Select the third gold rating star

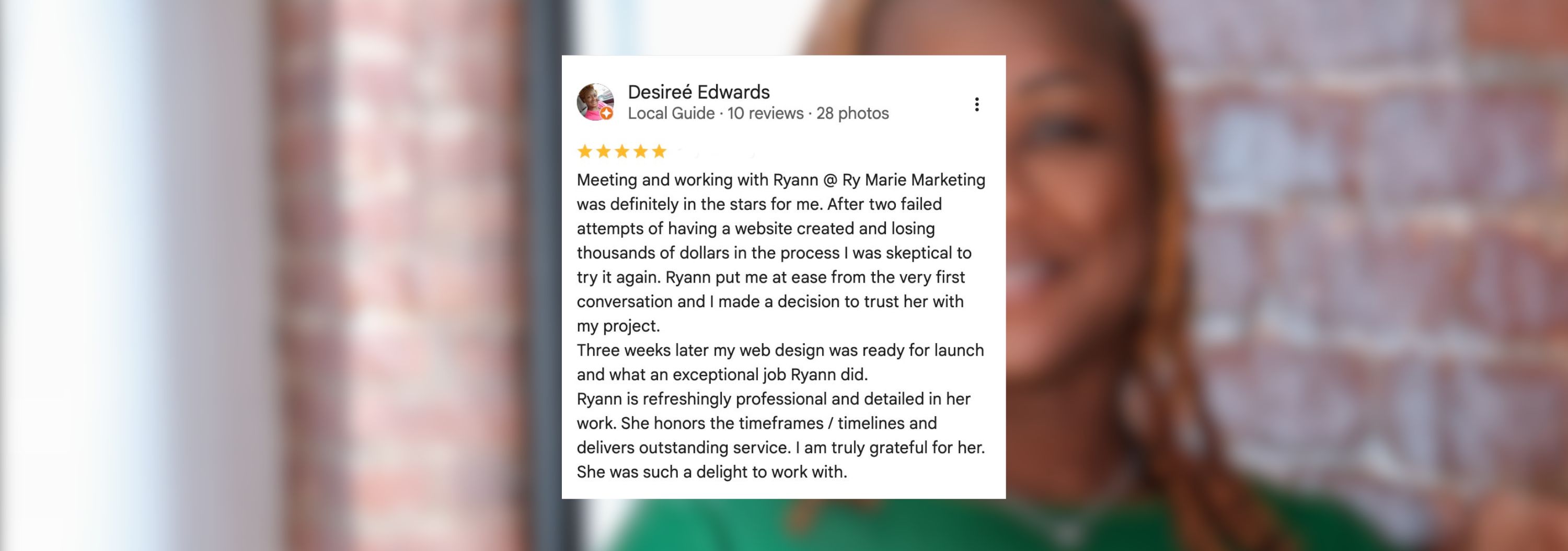click(622, 151)
